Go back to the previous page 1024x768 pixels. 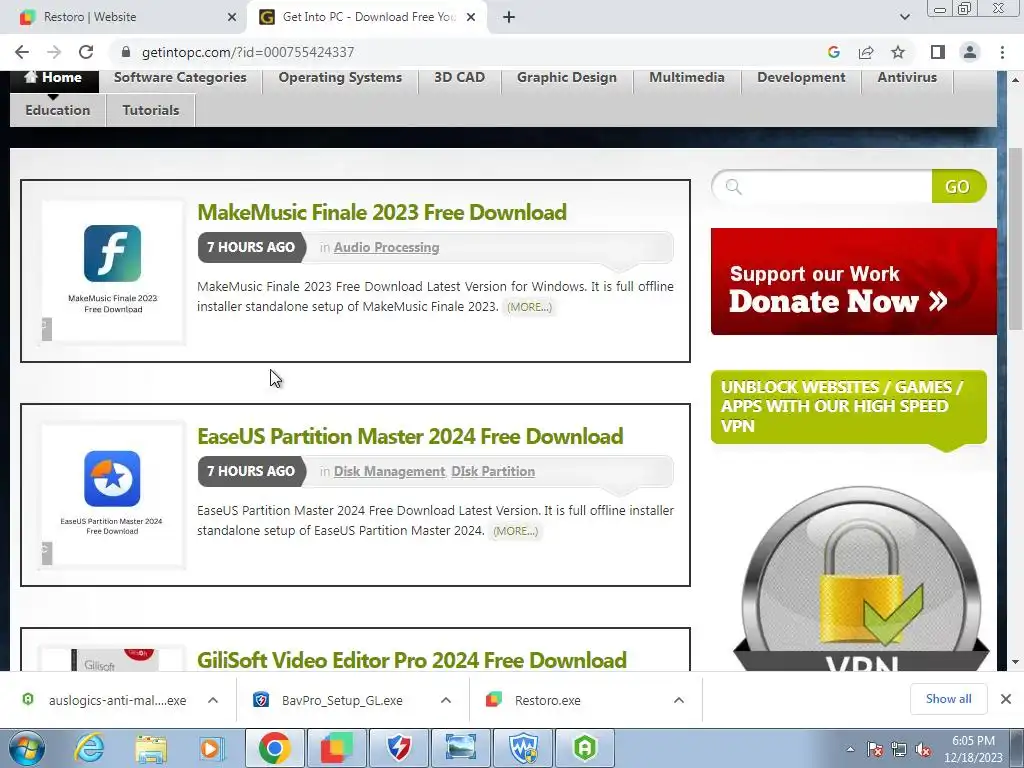22,52
